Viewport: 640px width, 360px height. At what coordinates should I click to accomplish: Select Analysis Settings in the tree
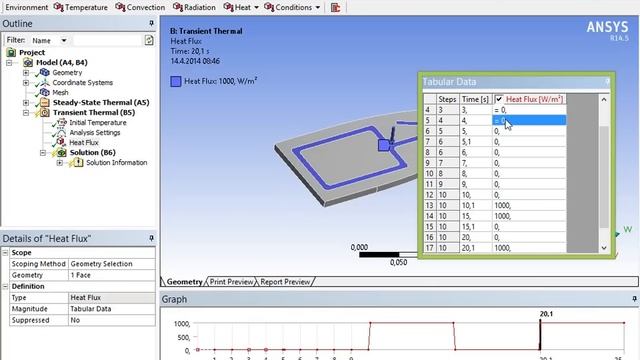pyautogui.click(x=95, y=132)
